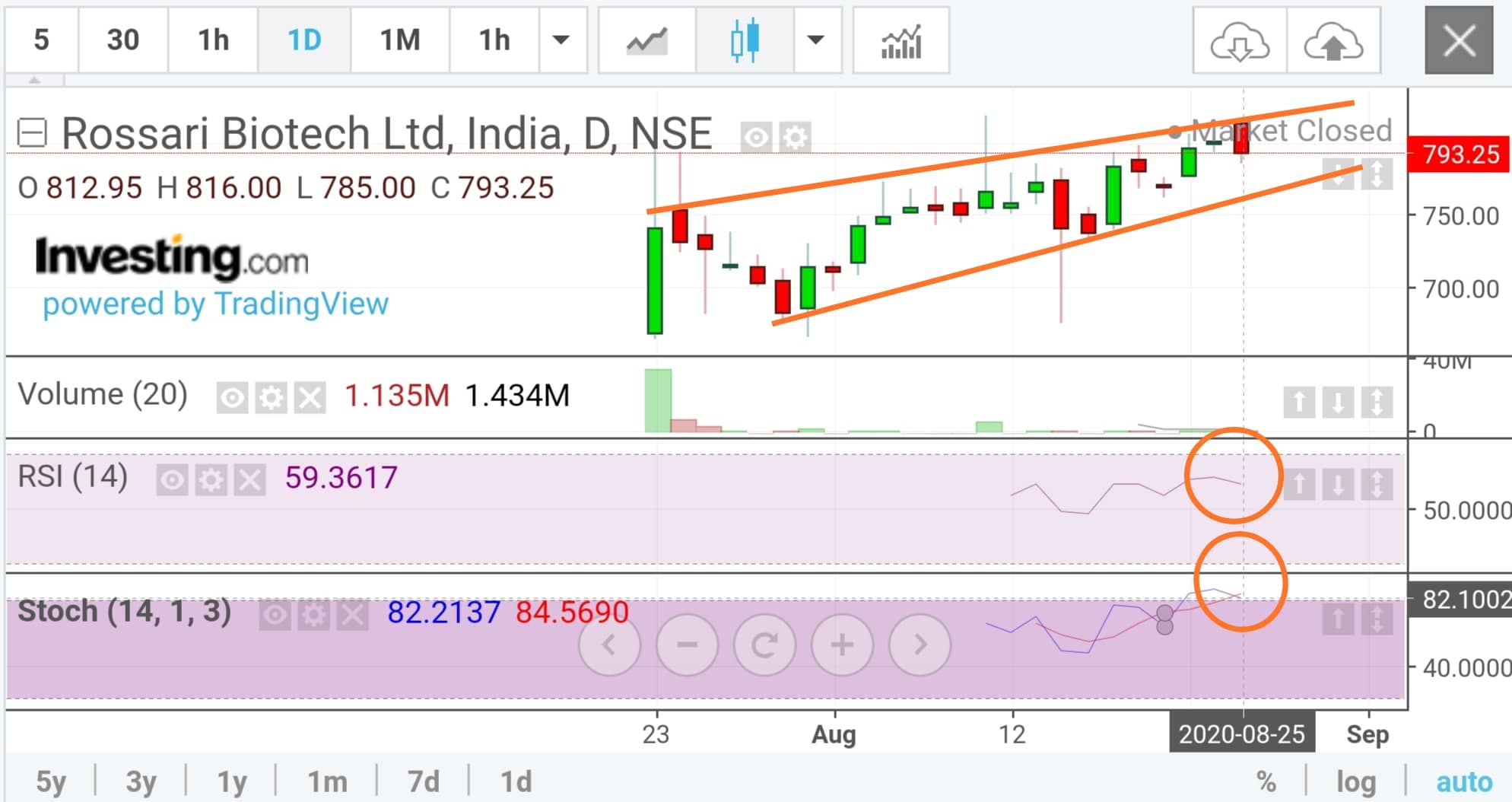The image size is (1512, 802).
Task: Open Stoch indicator settings gear
Action: coord(313,615)
